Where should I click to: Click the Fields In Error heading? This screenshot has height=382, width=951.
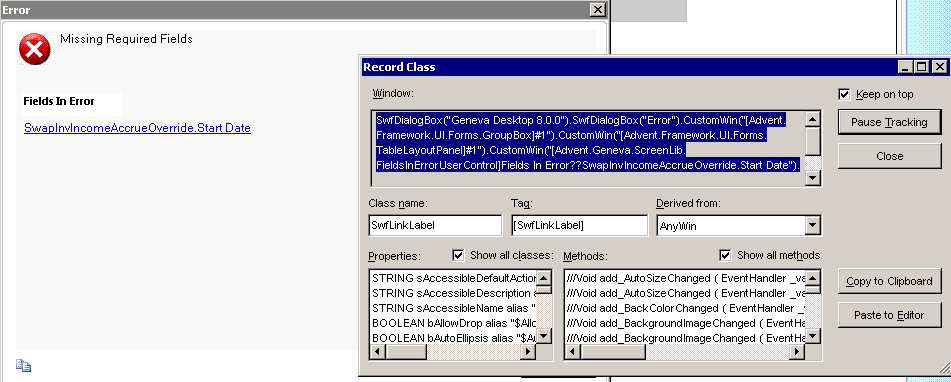tap(59, 101)
